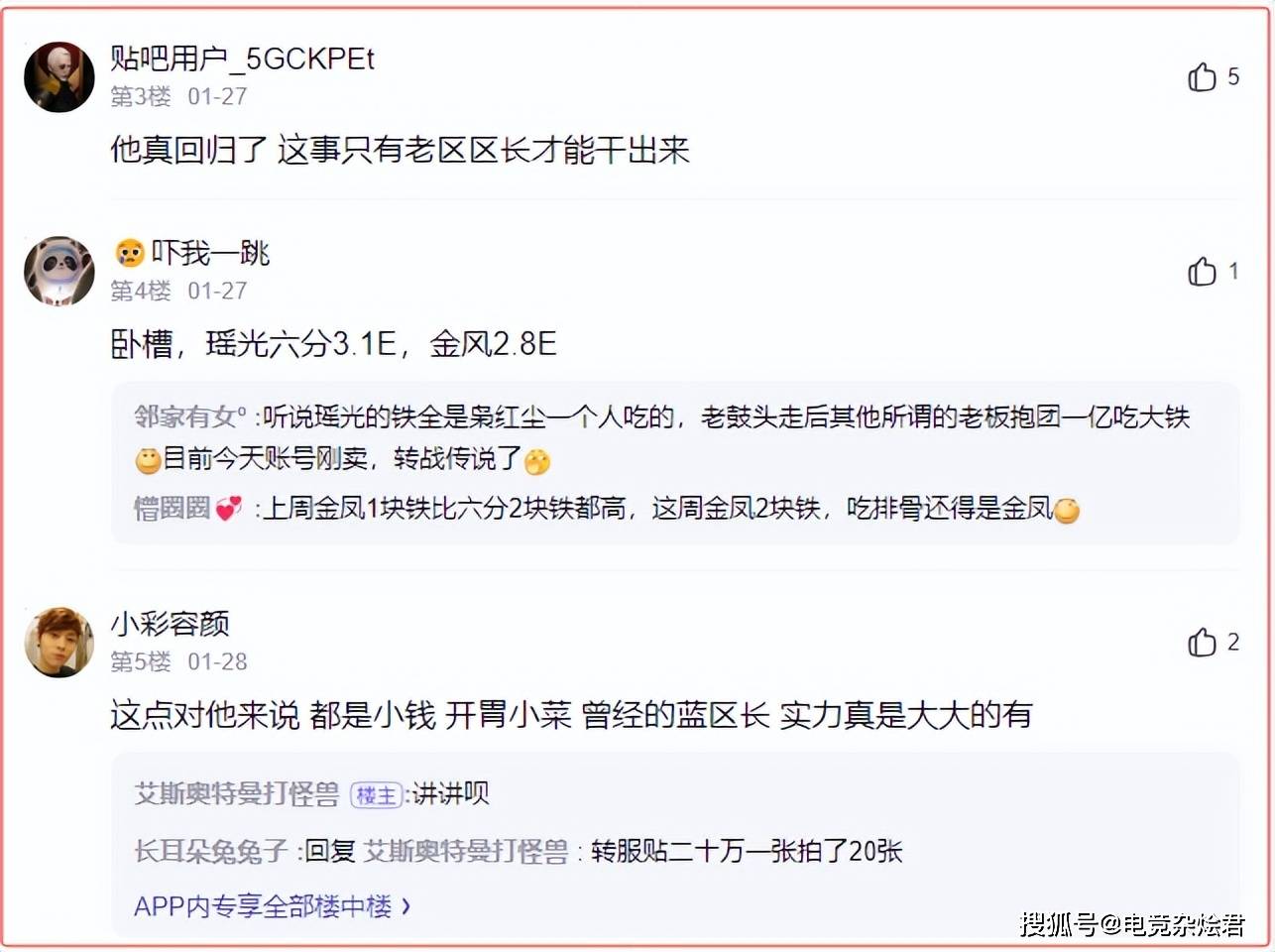
Task: Click the smiley emoji before 目前今天账号刚卖
Action: tap(148, 461)
